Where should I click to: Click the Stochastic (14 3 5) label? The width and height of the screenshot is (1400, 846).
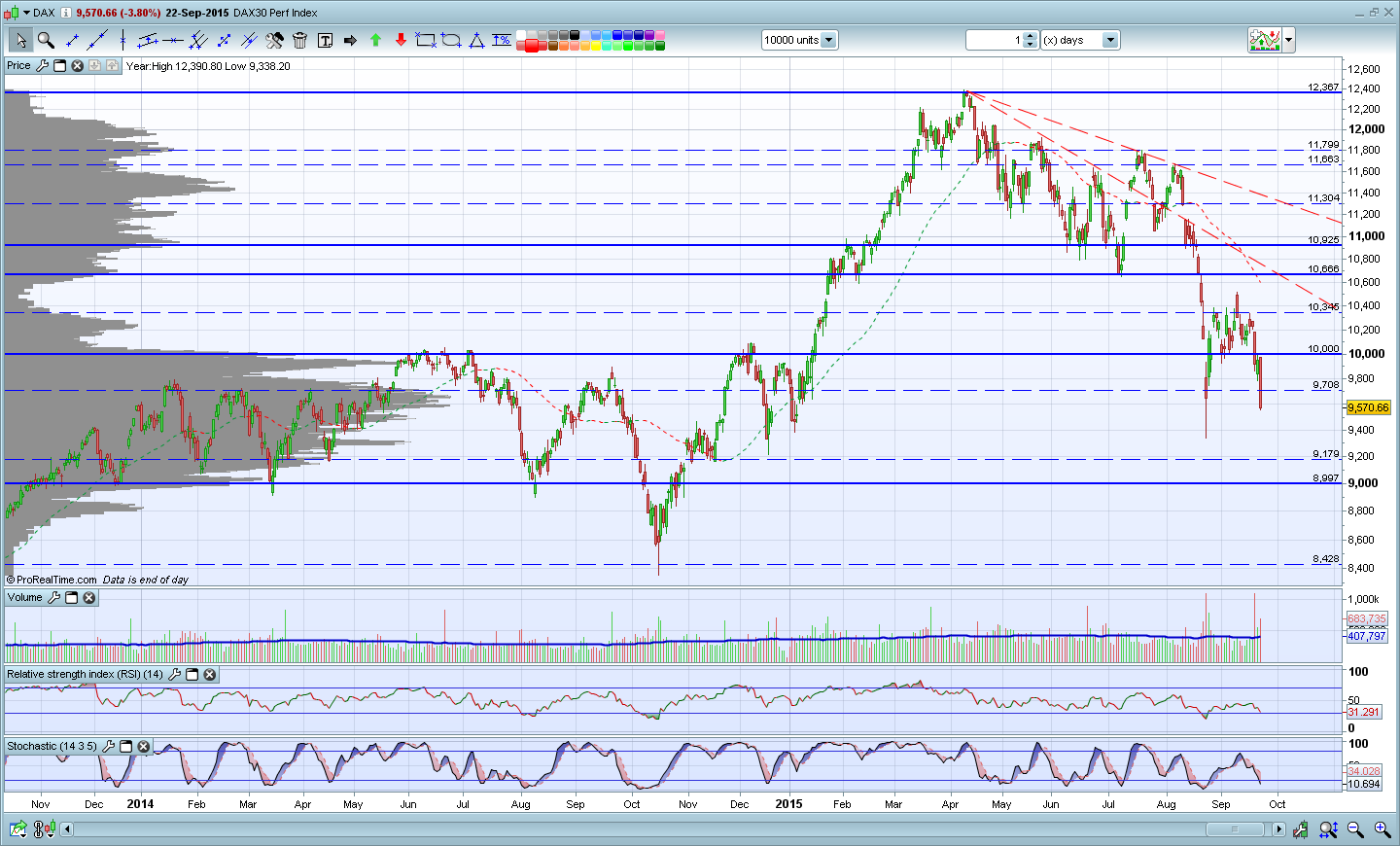click(x=52, y=746)
